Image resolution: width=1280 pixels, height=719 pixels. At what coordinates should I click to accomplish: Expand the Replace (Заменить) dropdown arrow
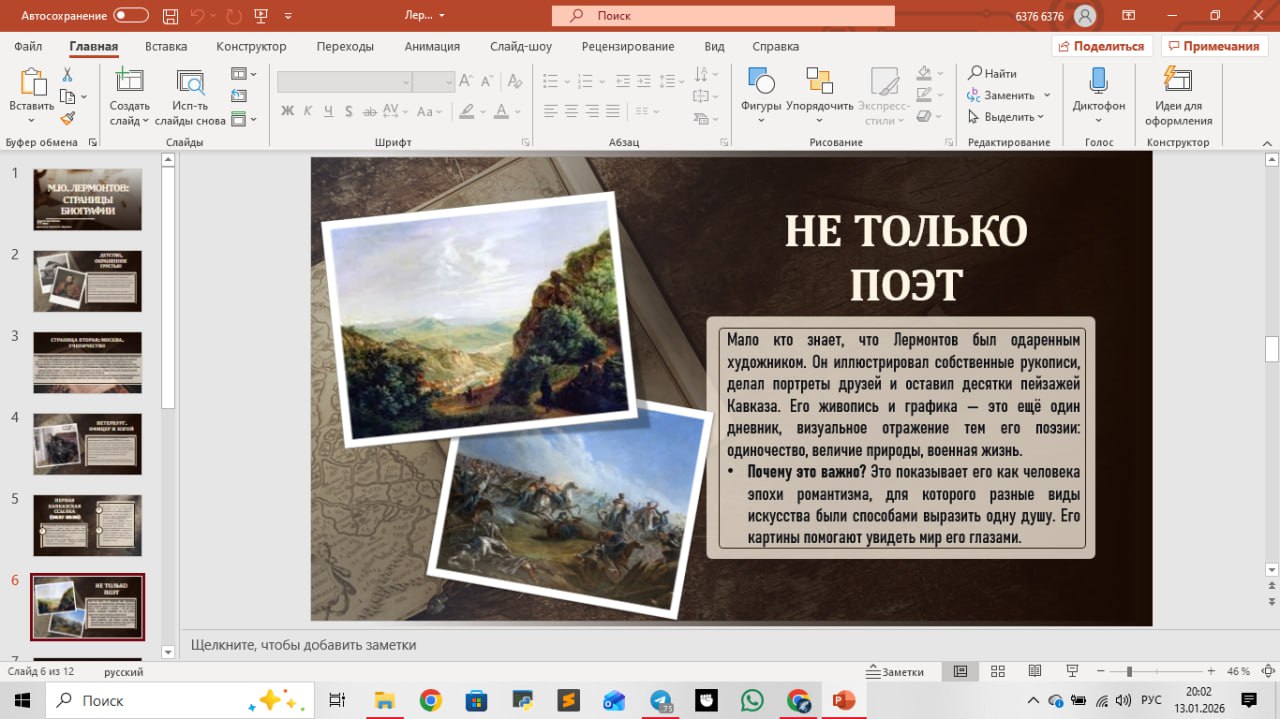point(1047,95)
